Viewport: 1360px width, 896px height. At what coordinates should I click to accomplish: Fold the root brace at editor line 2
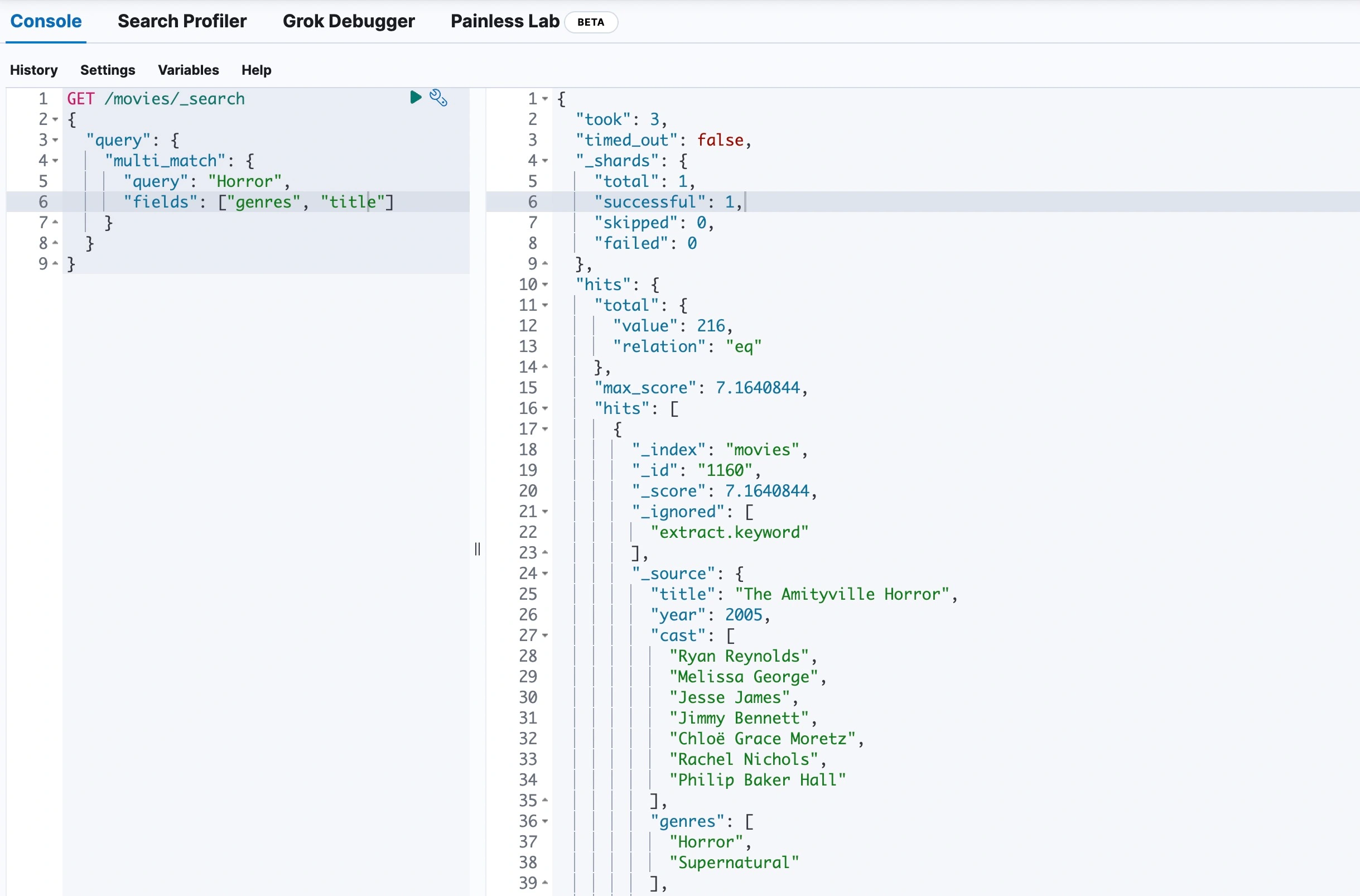[55, 119]
